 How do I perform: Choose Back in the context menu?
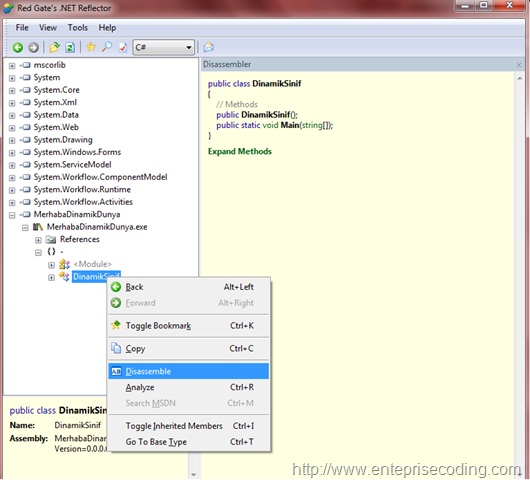tap(189, 287)
